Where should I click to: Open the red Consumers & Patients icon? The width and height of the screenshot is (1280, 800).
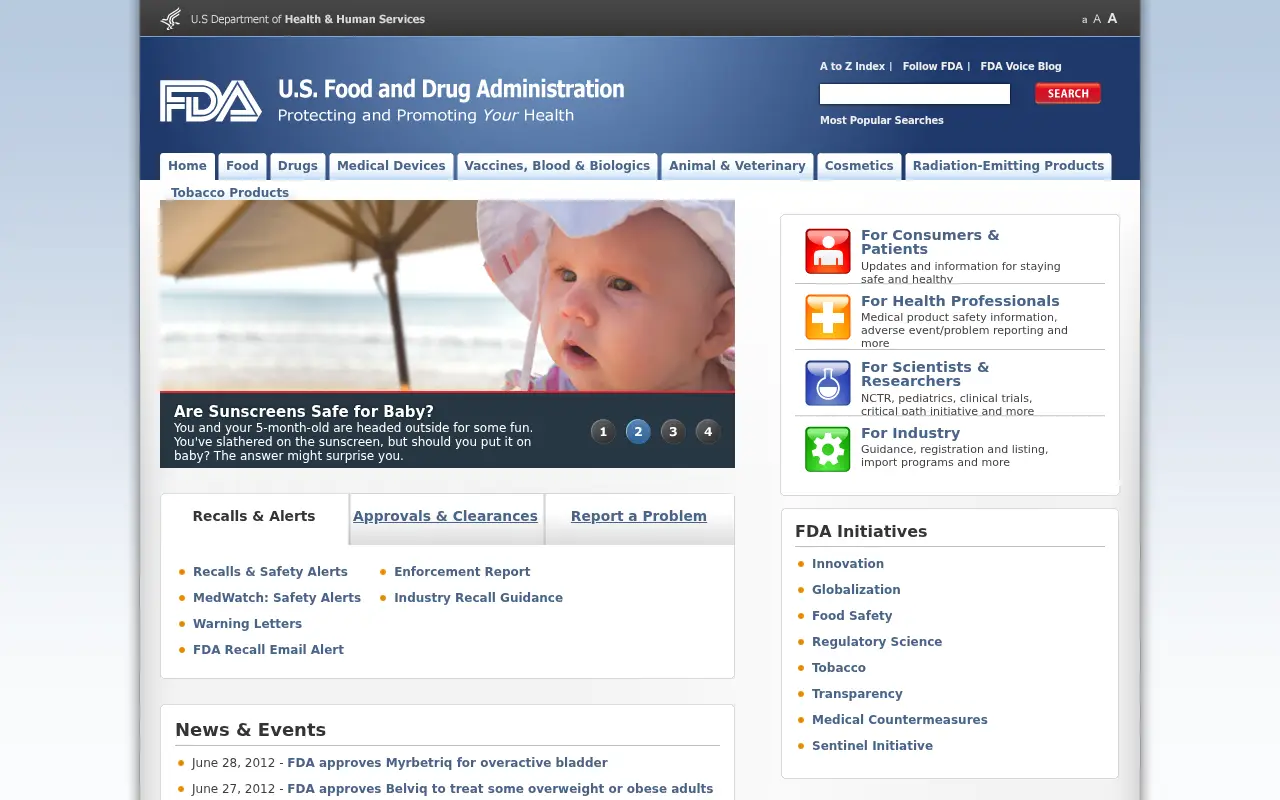click(828, 251)
